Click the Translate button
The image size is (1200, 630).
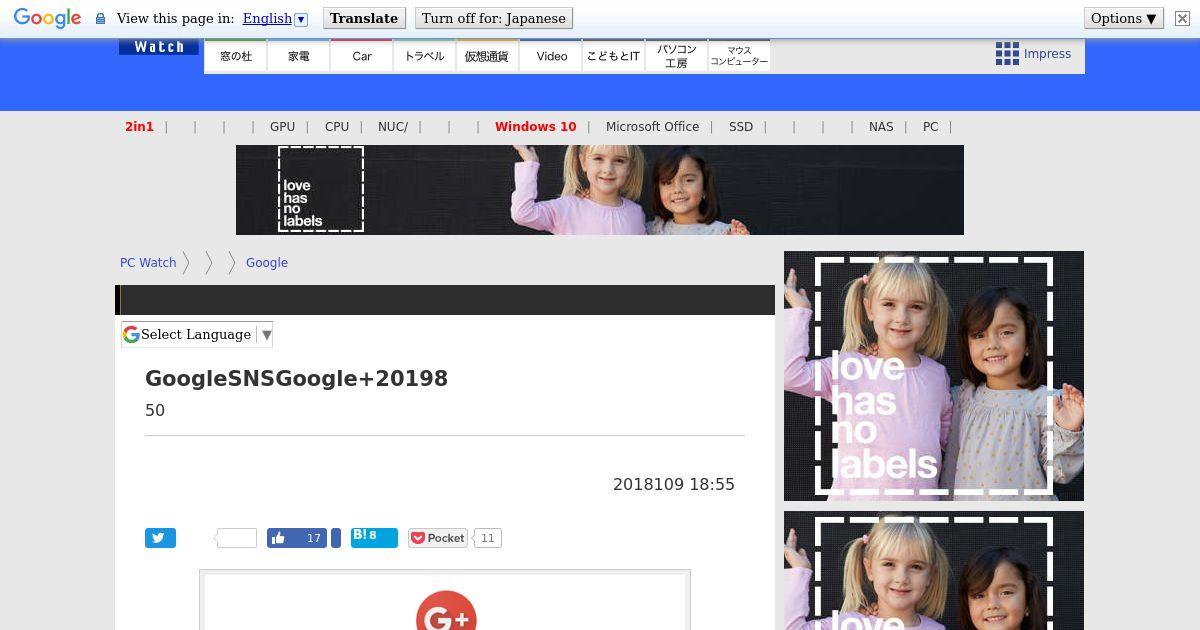[x=364, y=18]
